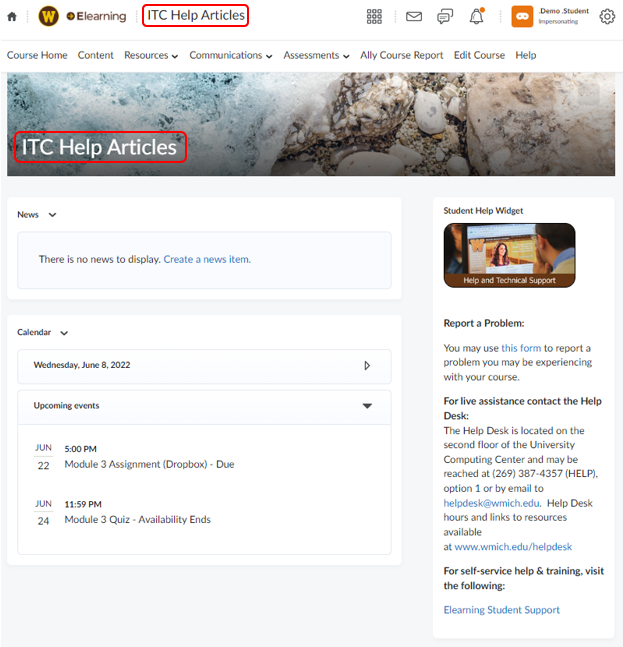Open the message alerts envelope icon
Image resolution: width=623 pixels, height=647 pixels.
[x=413, y=16]
